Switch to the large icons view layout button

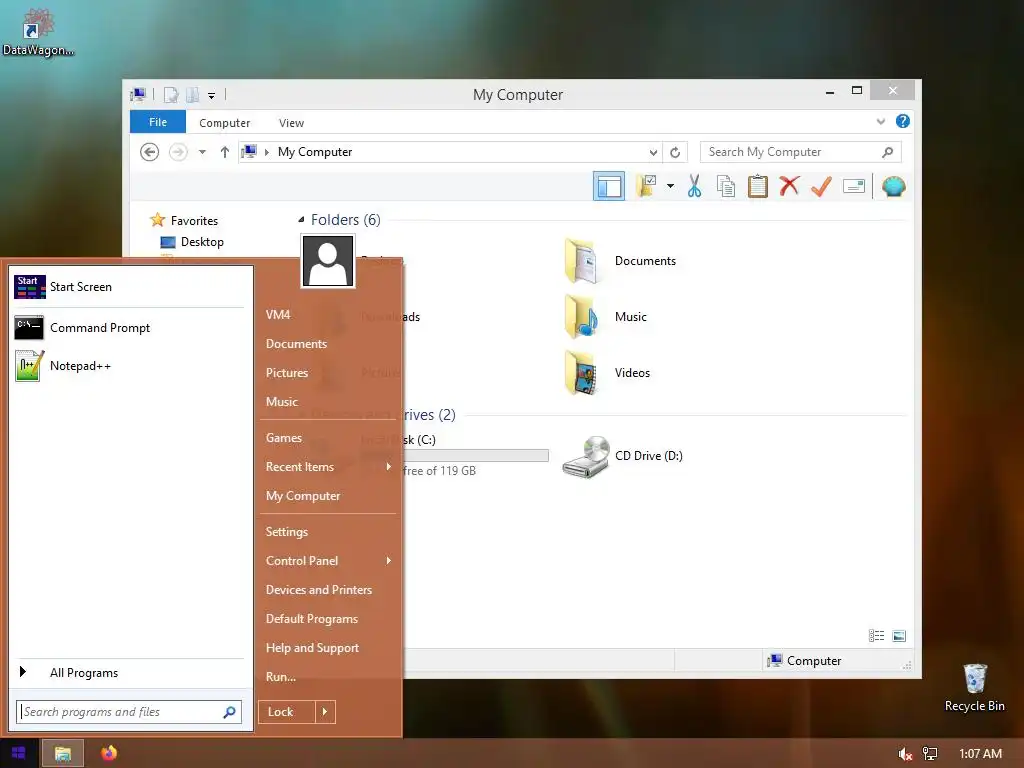pos(899,636)
